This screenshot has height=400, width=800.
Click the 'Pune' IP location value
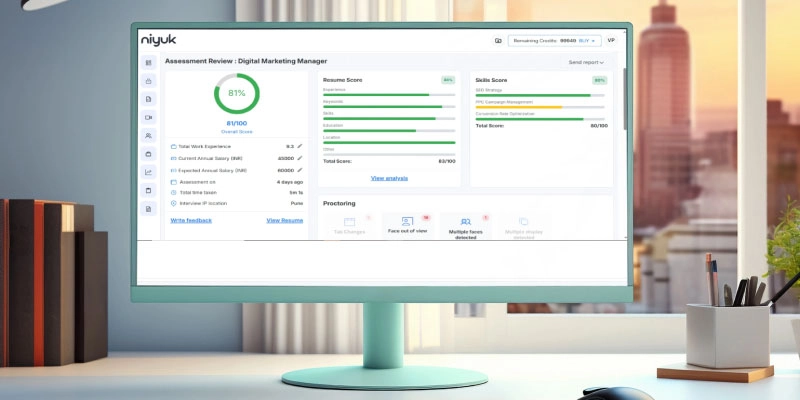tap(297, 204)
